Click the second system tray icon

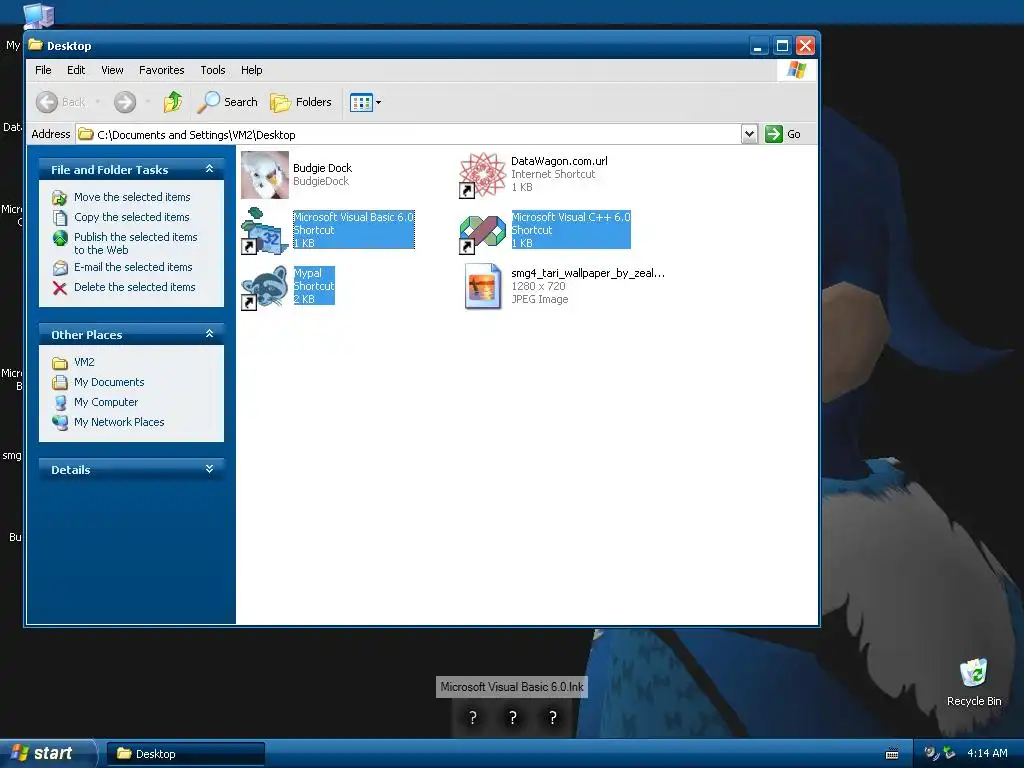(949, 754)
